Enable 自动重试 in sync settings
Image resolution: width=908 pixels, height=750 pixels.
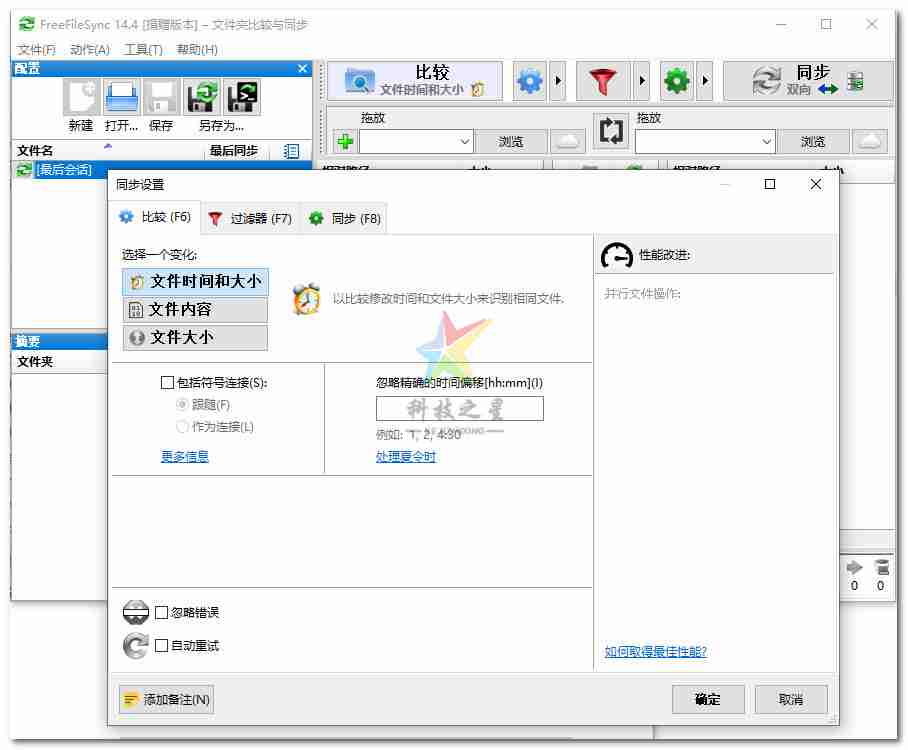[165, 646]
